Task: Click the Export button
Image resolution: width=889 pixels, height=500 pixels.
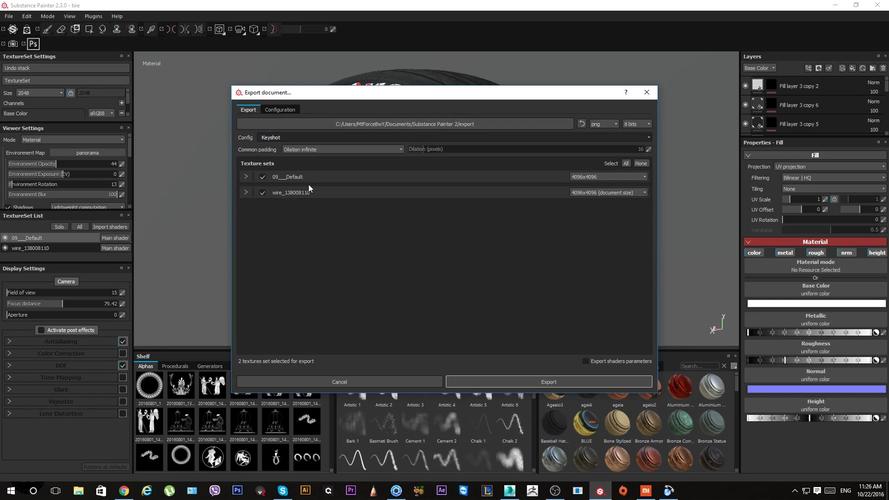Action: tap(549, 382)
